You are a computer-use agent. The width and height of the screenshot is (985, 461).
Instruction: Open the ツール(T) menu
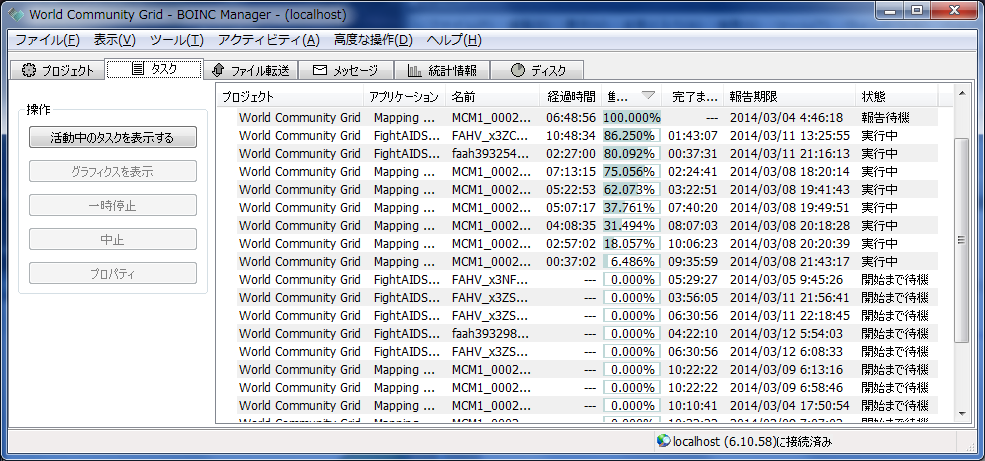coord(177,40)
